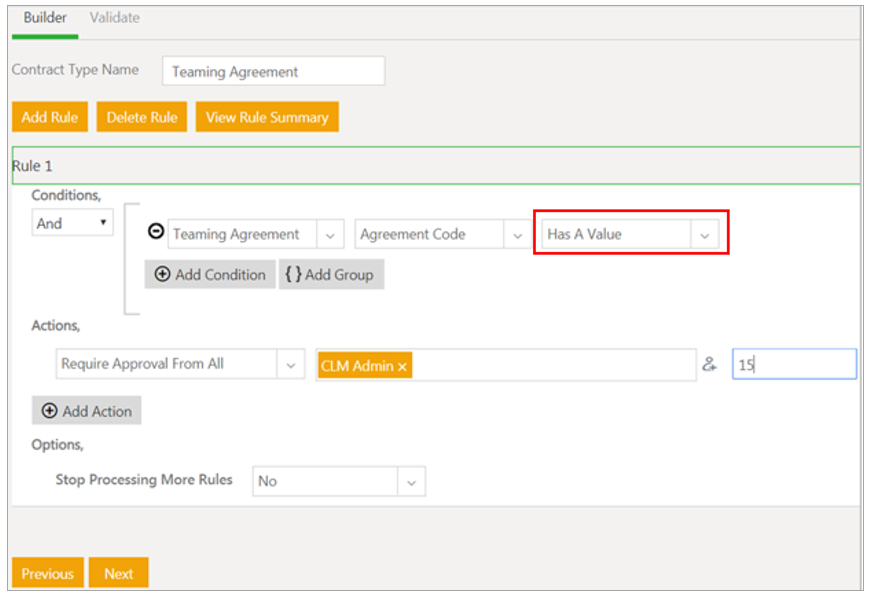Open the And conditions operator dropdown
The width and height of the screenshot is (872, 598).
tap(73, 224)
